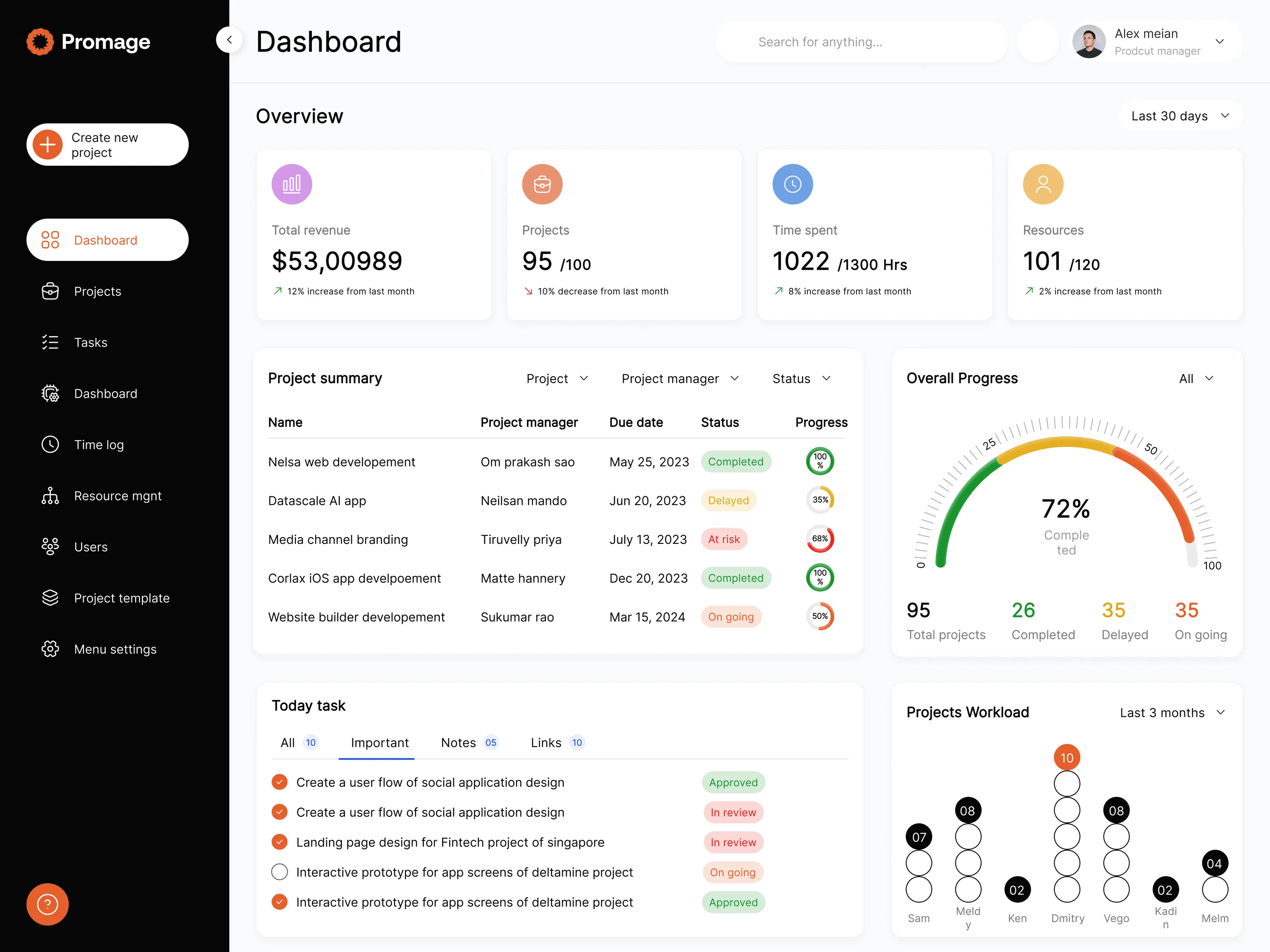
Task: Open the Last 30 days dropdown
Action: pos(1180,115)
